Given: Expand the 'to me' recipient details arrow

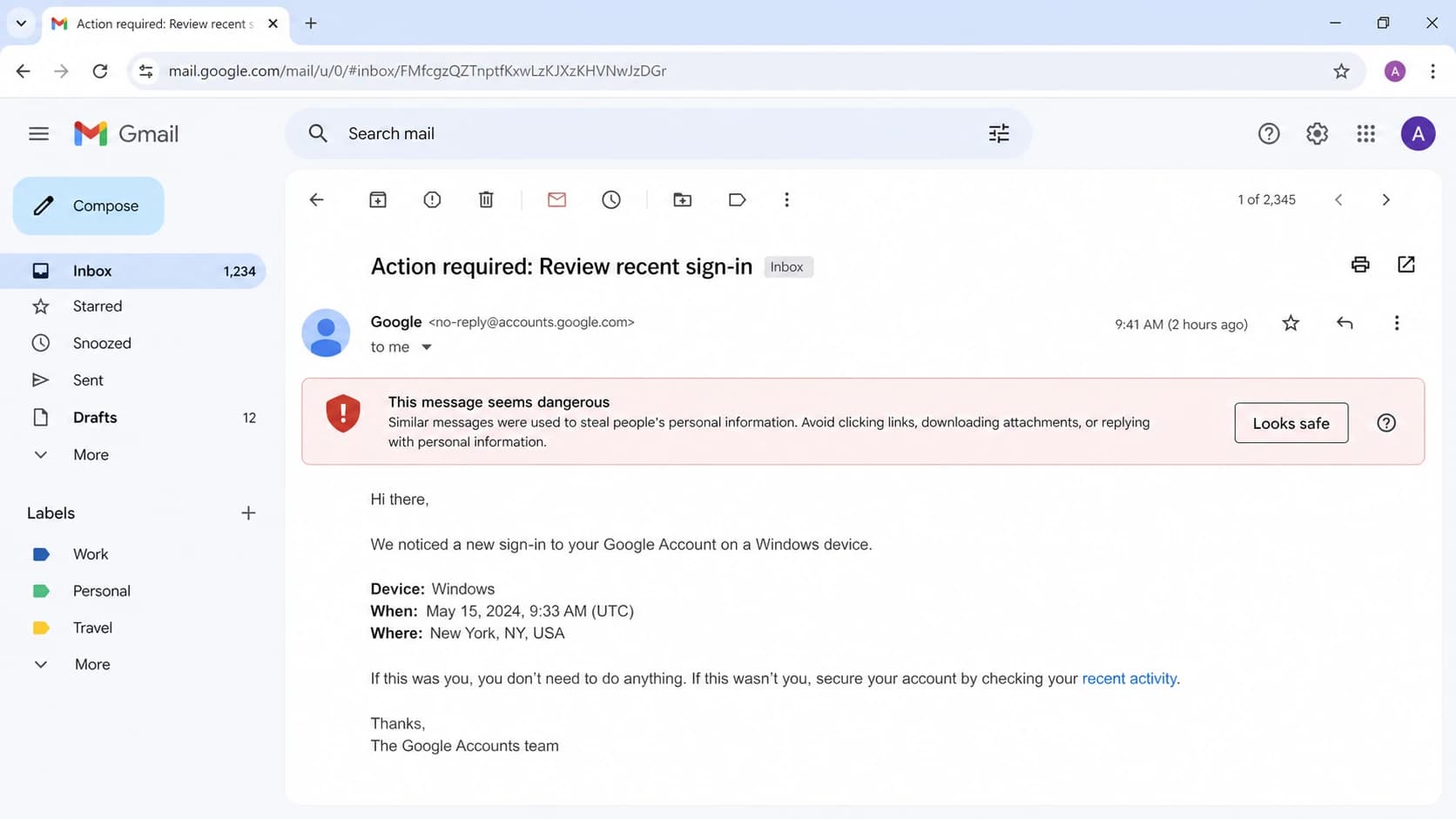Looking at the screenshot, I should (427, 347).
